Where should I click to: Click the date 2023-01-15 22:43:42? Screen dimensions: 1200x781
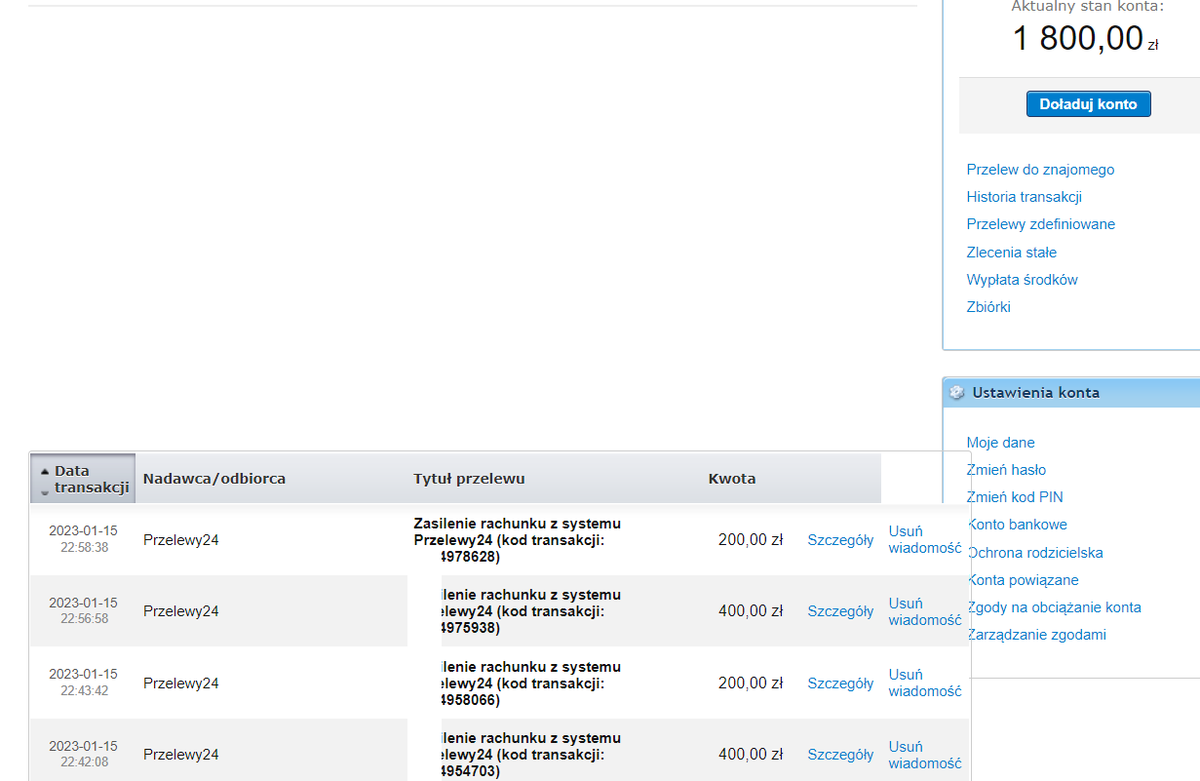coord(83,682)
